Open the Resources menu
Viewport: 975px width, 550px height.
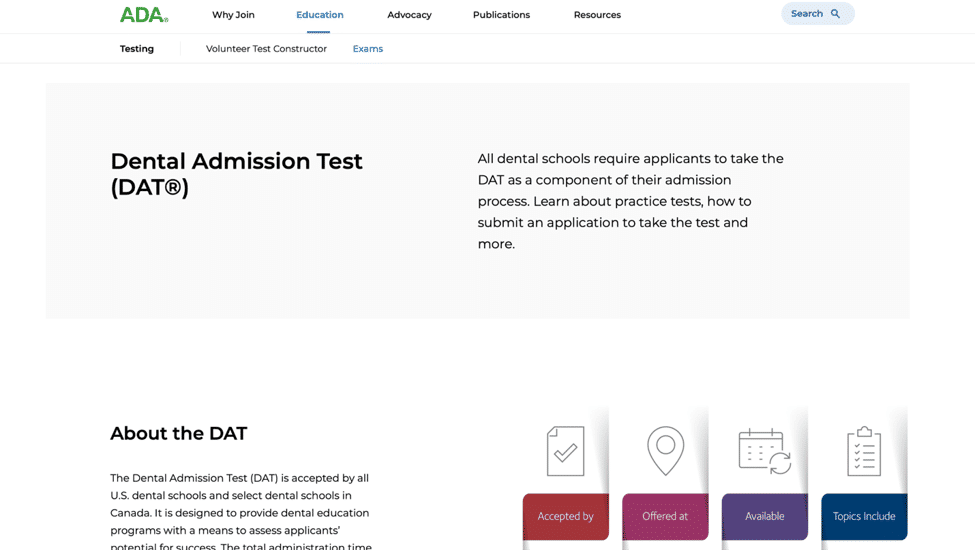597,15
